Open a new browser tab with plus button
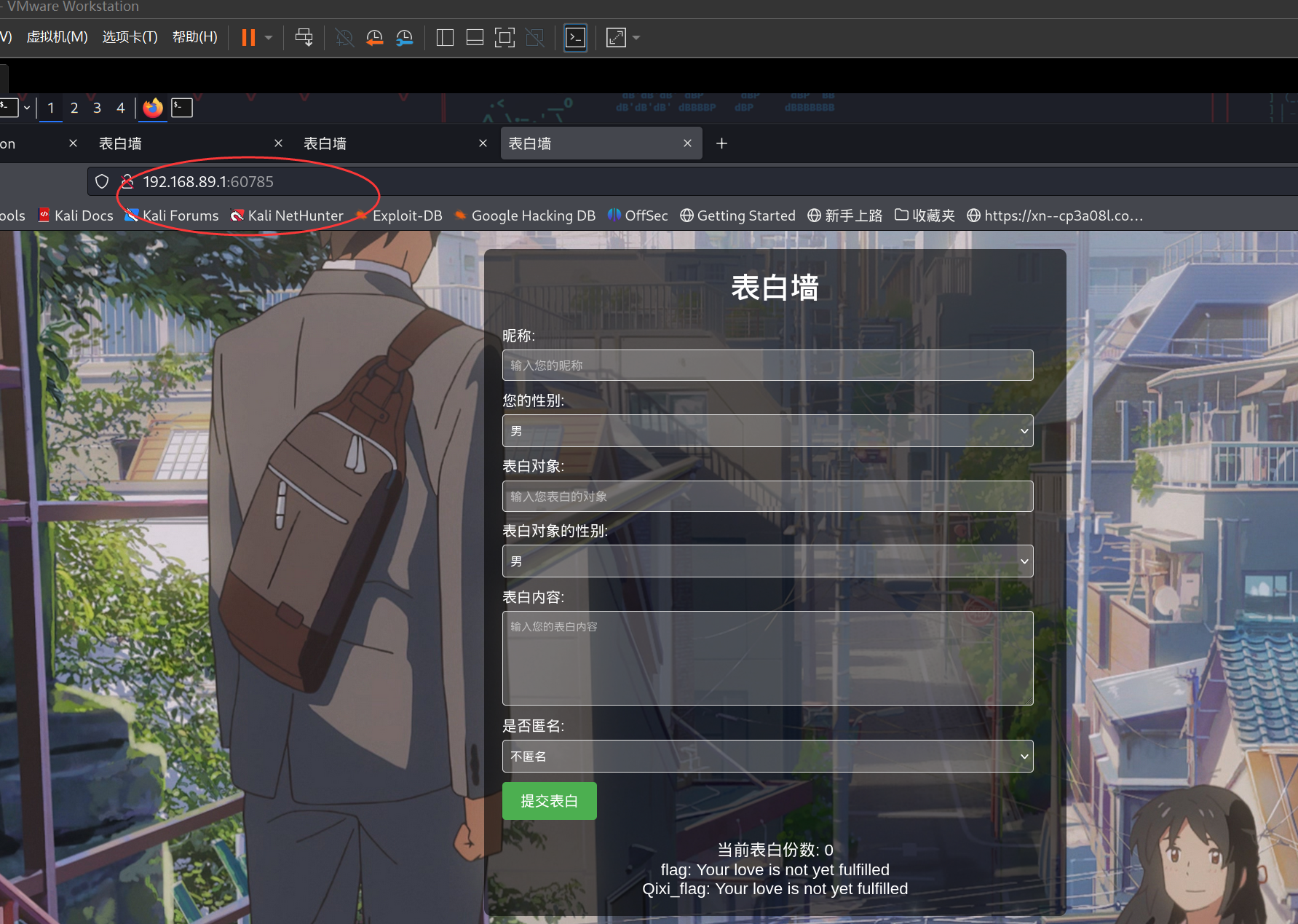 (721, 143)
